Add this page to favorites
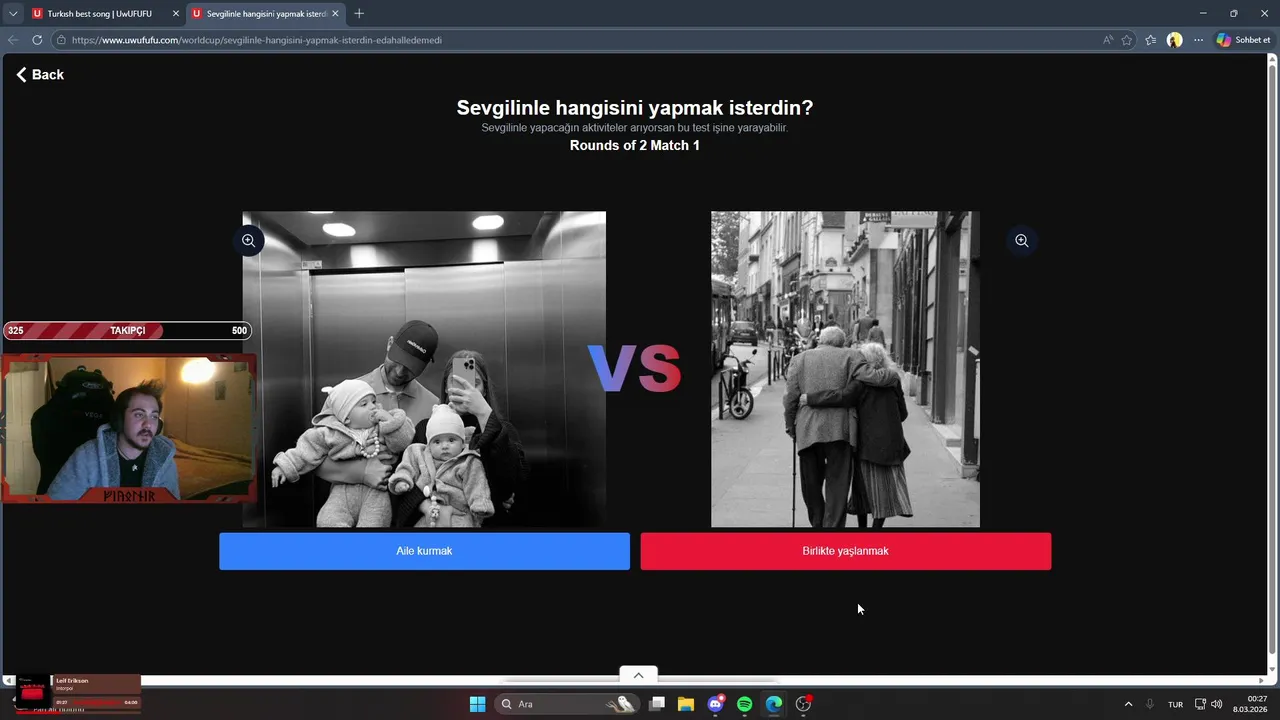Image resolution: width=1280 pixels, height=720 pixels. (1127, 40)
